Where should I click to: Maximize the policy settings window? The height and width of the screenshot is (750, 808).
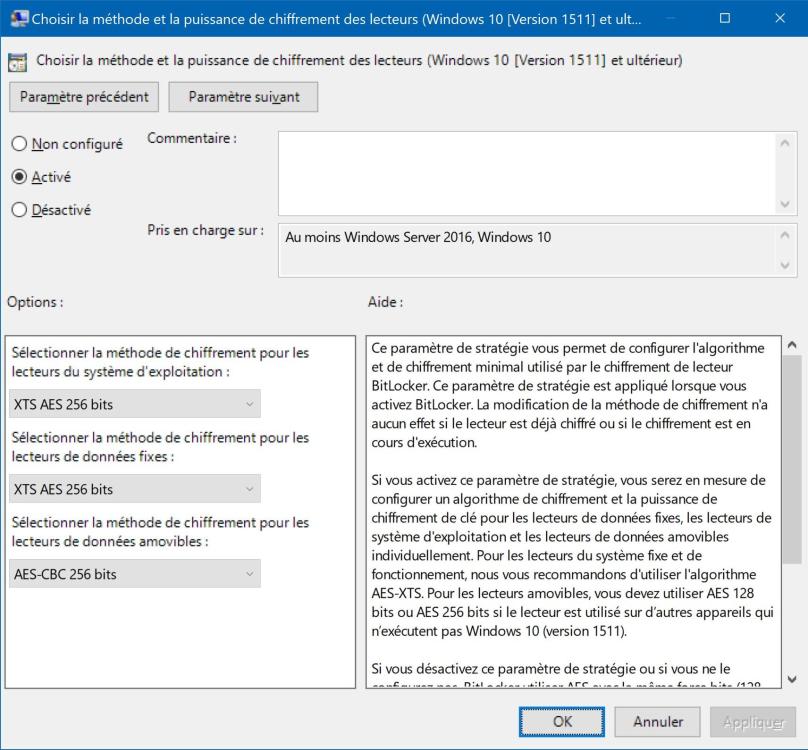(725, 18)
